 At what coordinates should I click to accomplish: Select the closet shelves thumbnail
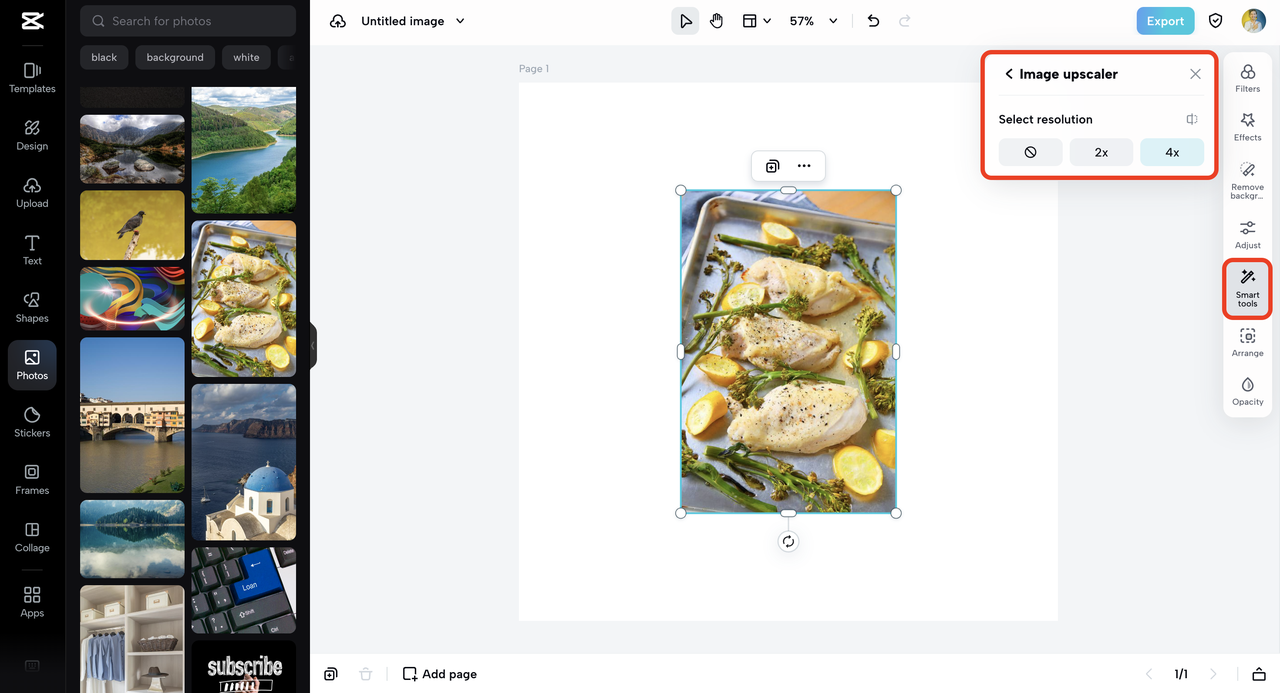[132, 639]
